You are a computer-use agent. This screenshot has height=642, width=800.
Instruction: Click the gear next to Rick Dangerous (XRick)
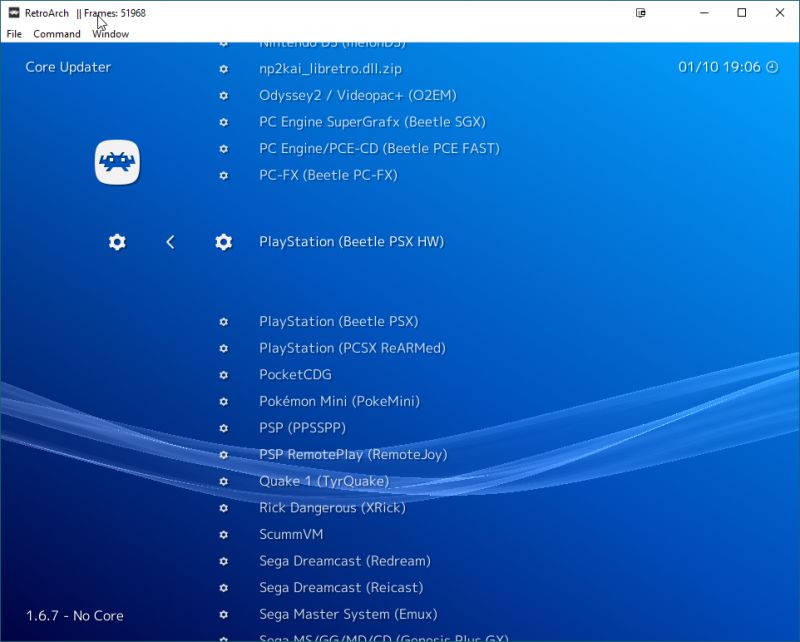point(222,508)
